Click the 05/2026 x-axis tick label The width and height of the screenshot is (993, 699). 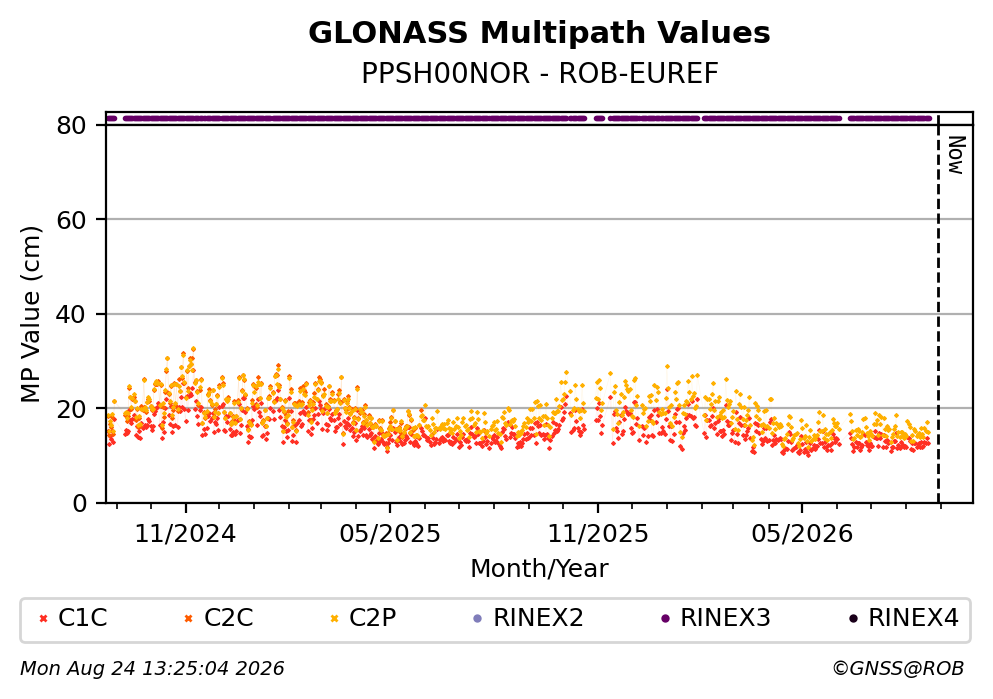click(802, 534)
